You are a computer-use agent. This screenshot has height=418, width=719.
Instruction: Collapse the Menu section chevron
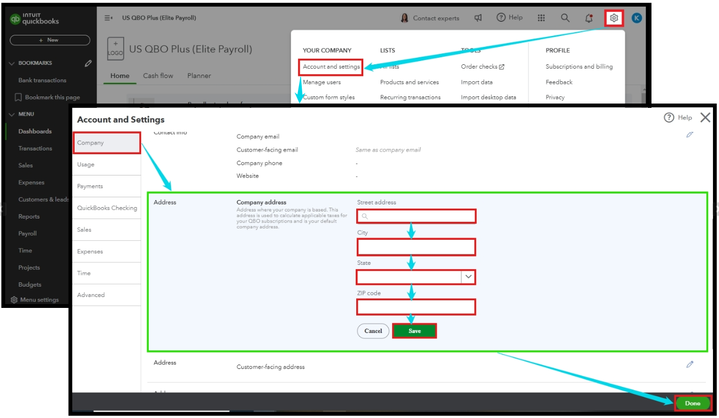pyautogui.click(x=12, y=114)
